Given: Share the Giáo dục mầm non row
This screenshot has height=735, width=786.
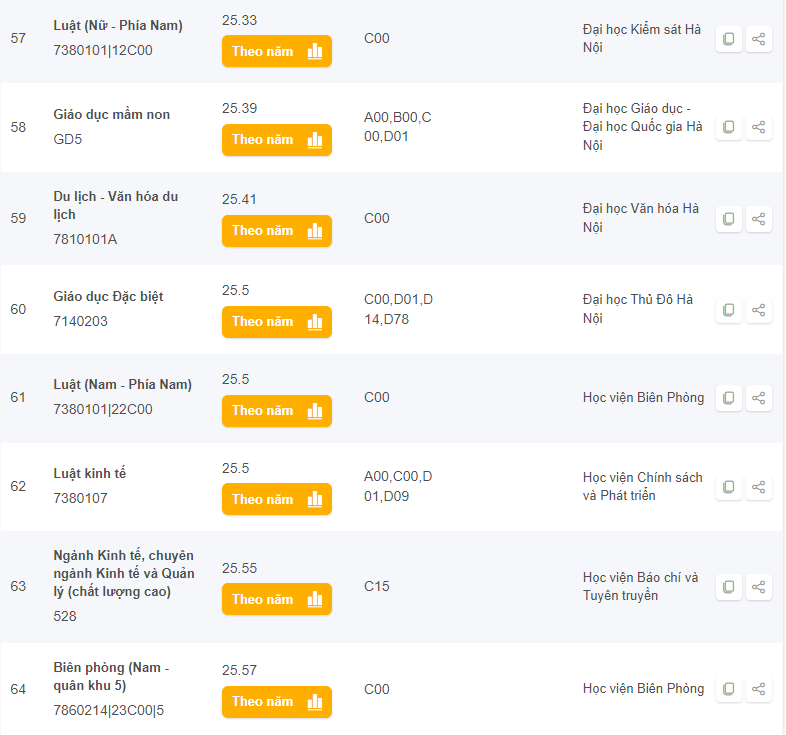Looking at the screenshot, I should pos(759,127).
